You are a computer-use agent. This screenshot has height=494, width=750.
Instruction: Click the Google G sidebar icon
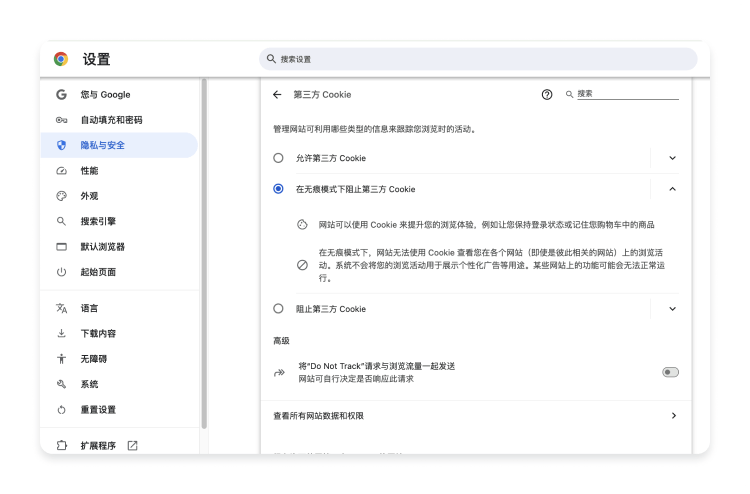[61, 95]
